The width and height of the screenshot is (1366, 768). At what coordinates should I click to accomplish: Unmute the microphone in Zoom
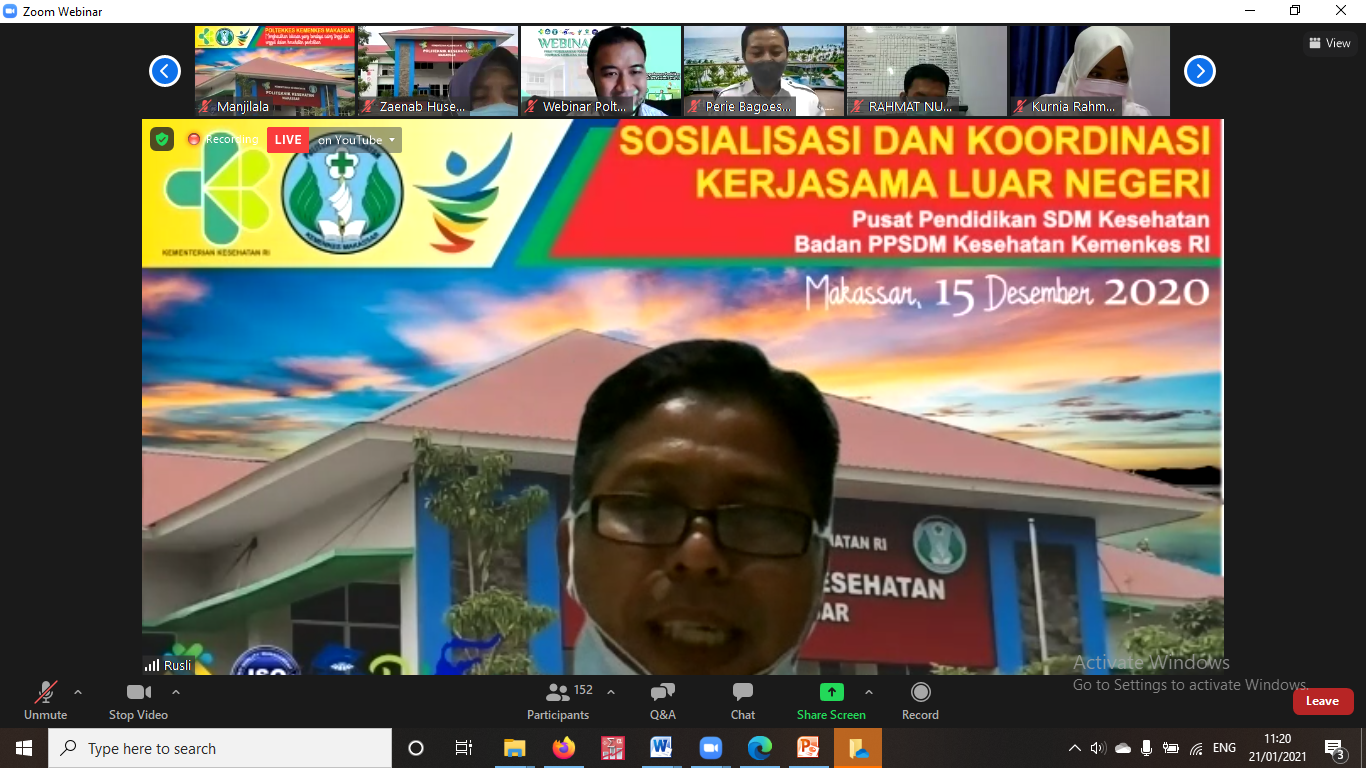[45, 701]
